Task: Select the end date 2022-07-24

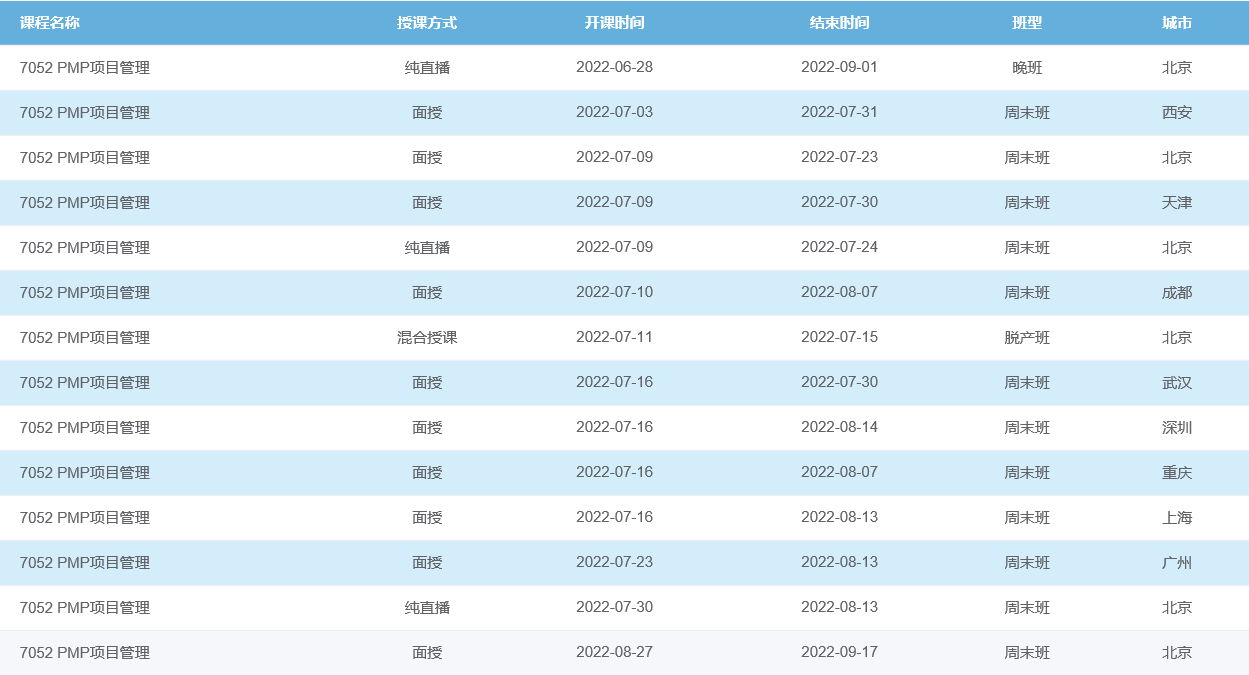Action: click(839, 247)
